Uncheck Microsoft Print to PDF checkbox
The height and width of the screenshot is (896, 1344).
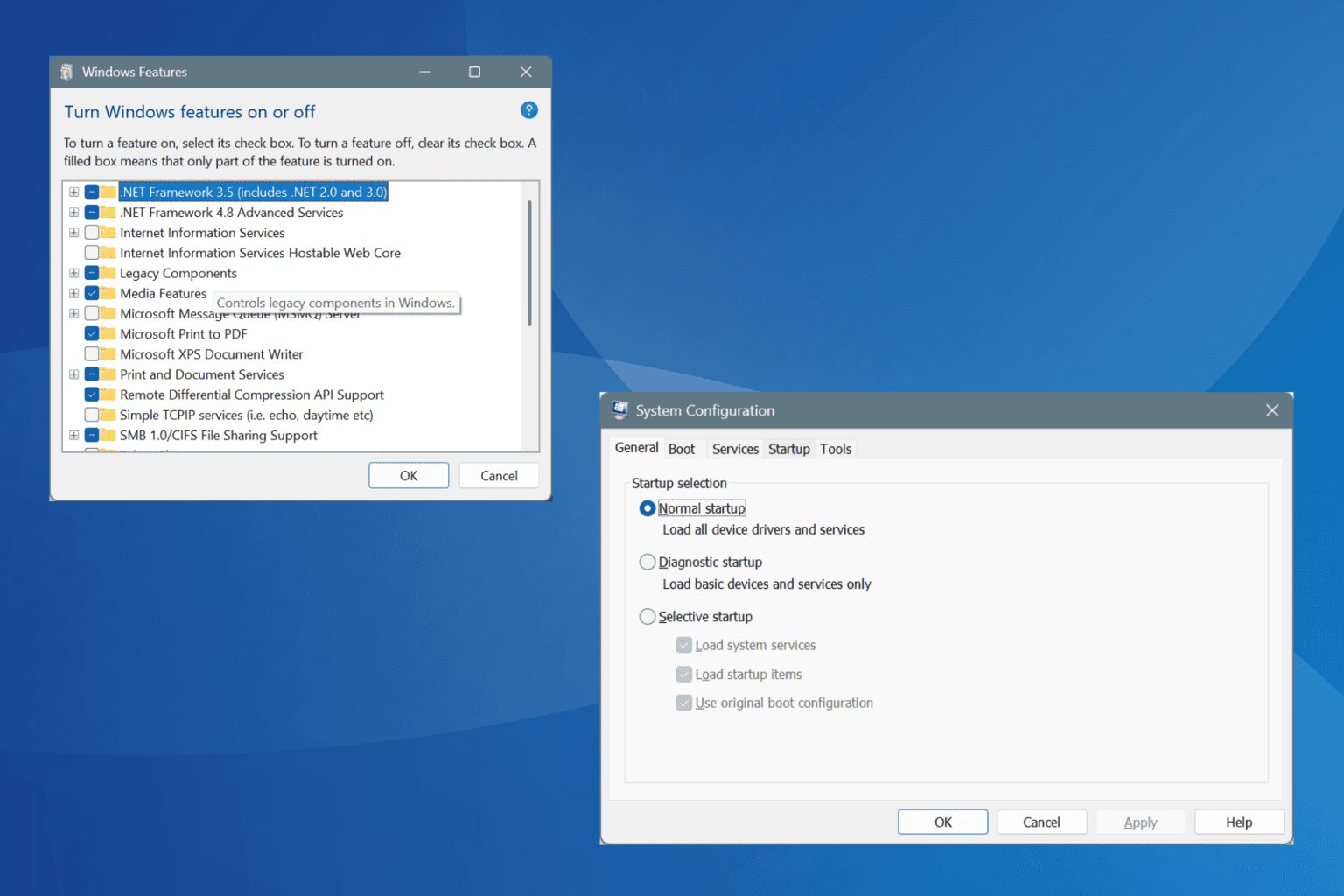[92, 333]
